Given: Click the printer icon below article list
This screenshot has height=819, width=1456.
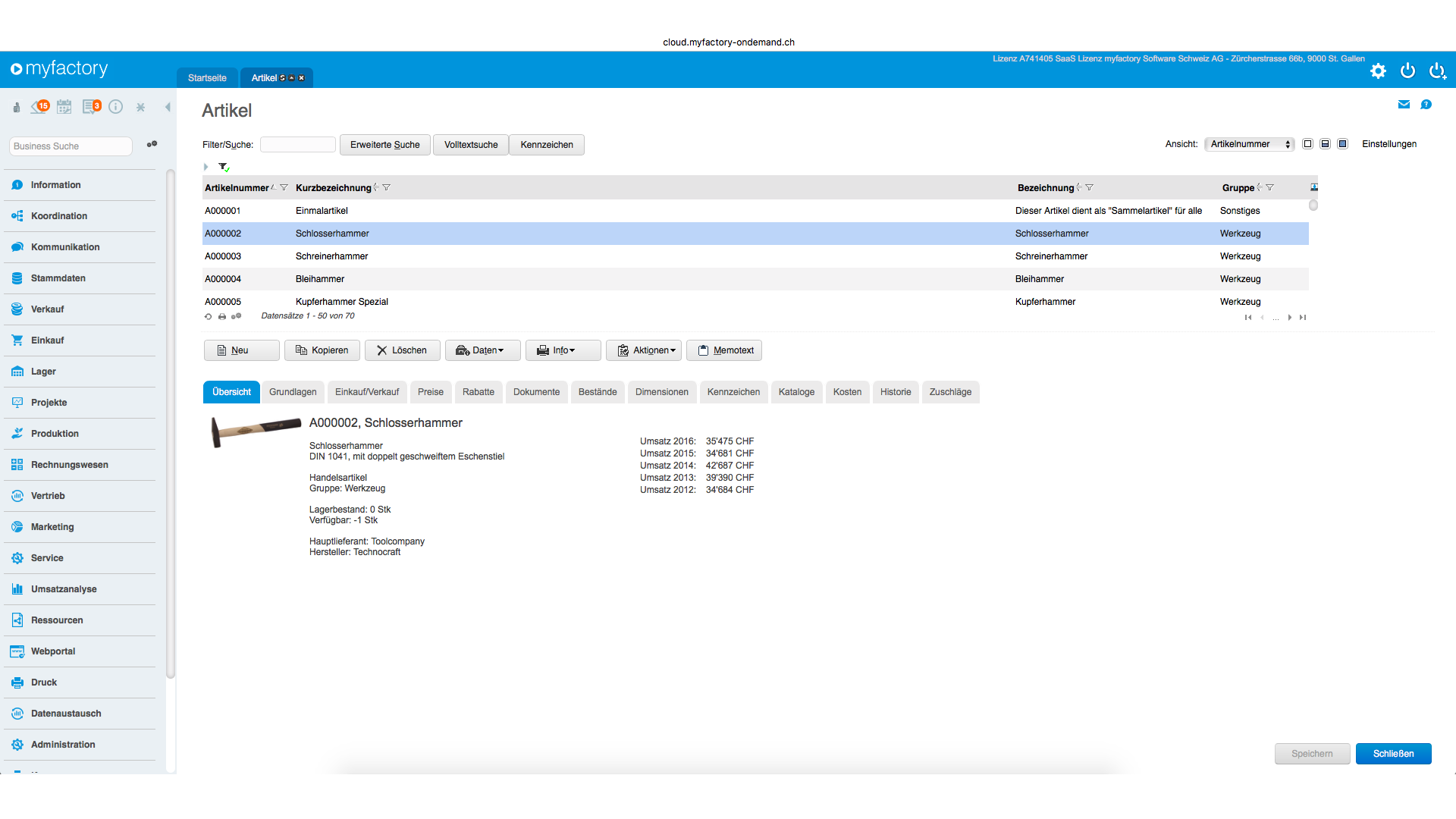Looking at the screenshot, I should pyautogui.click(x=221, y=317).
